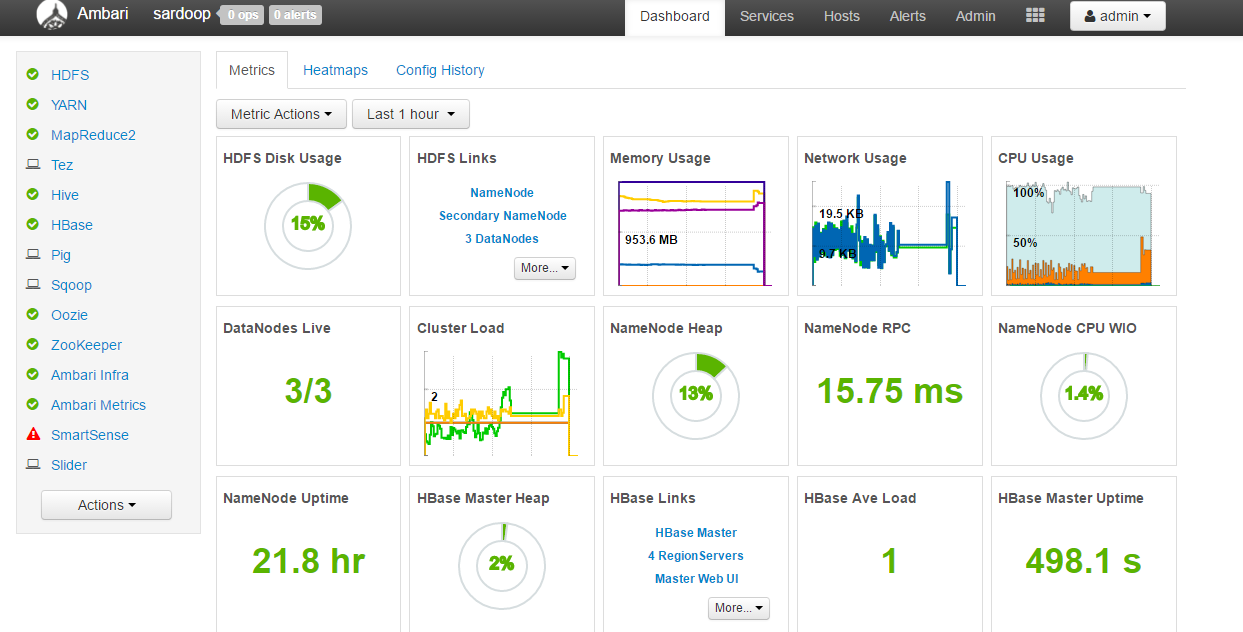Click the SmartSense red alert icon
The width and height of the screenshot is (1243, 632).
pyautogui.click(x=33, y=435)
